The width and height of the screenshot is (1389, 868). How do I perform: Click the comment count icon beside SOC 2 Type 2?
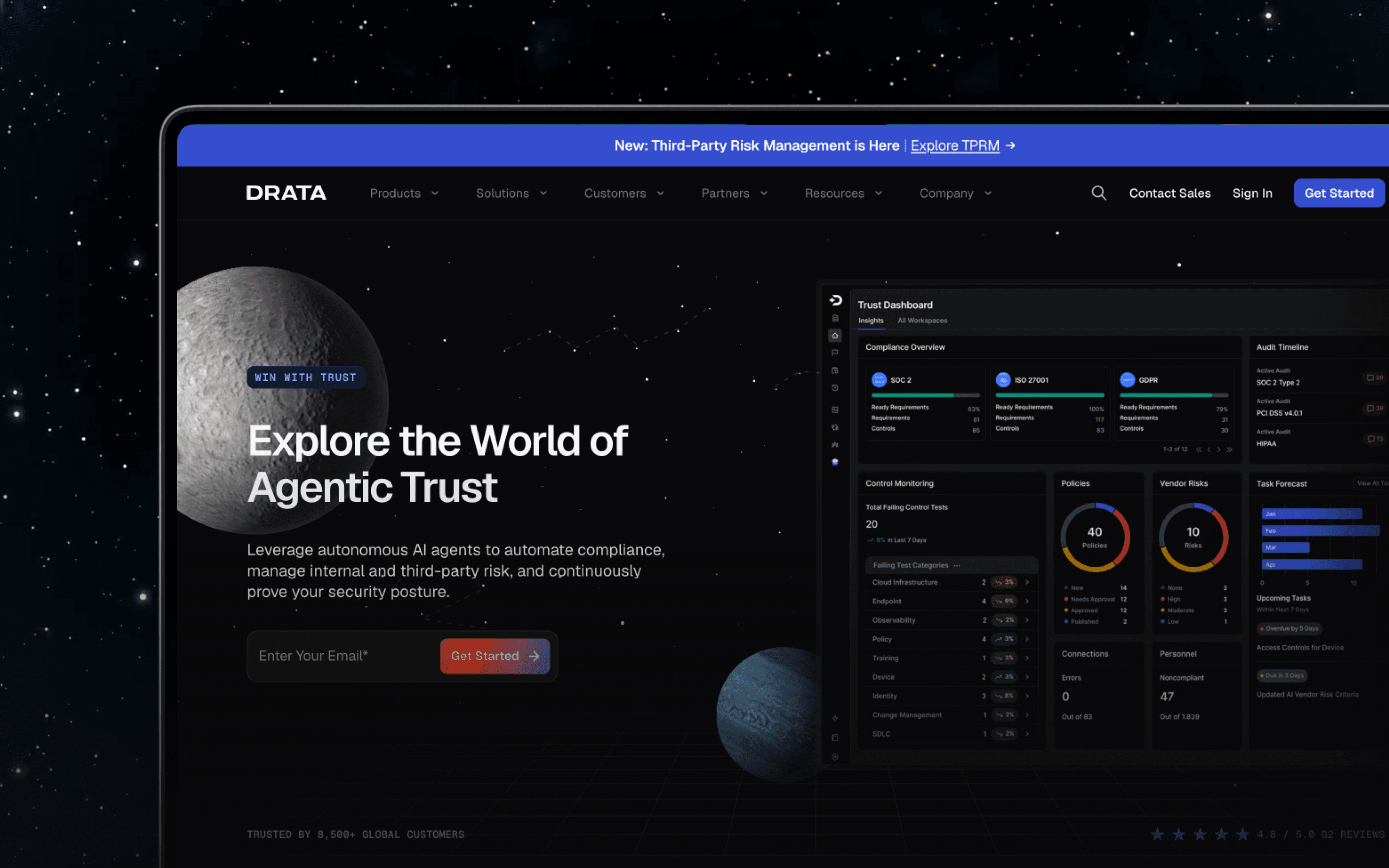1375,378
